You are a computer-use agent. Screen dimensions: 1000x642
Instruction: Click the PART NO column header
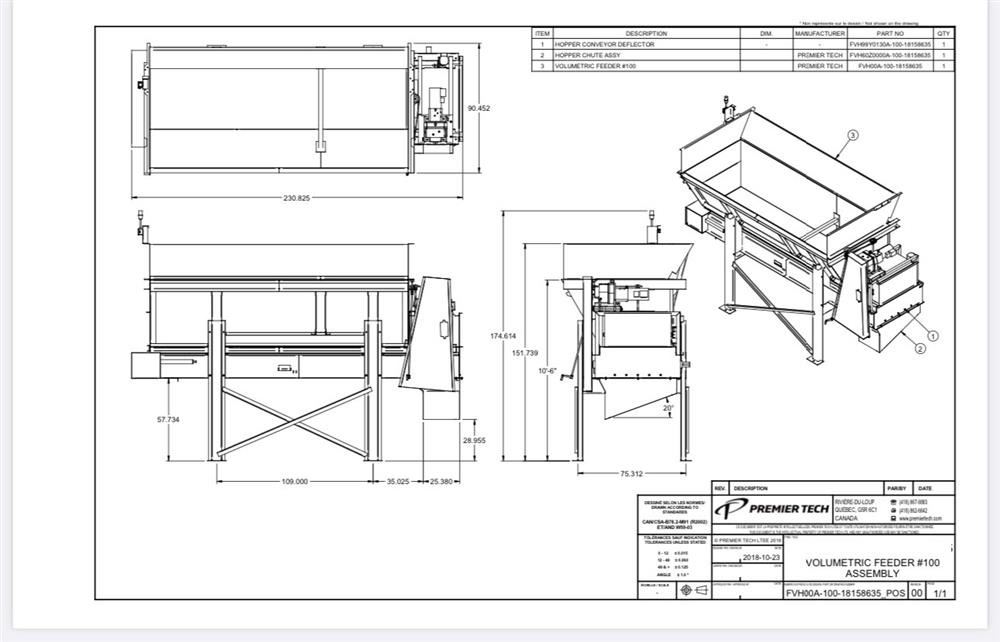tap(890, 33)
